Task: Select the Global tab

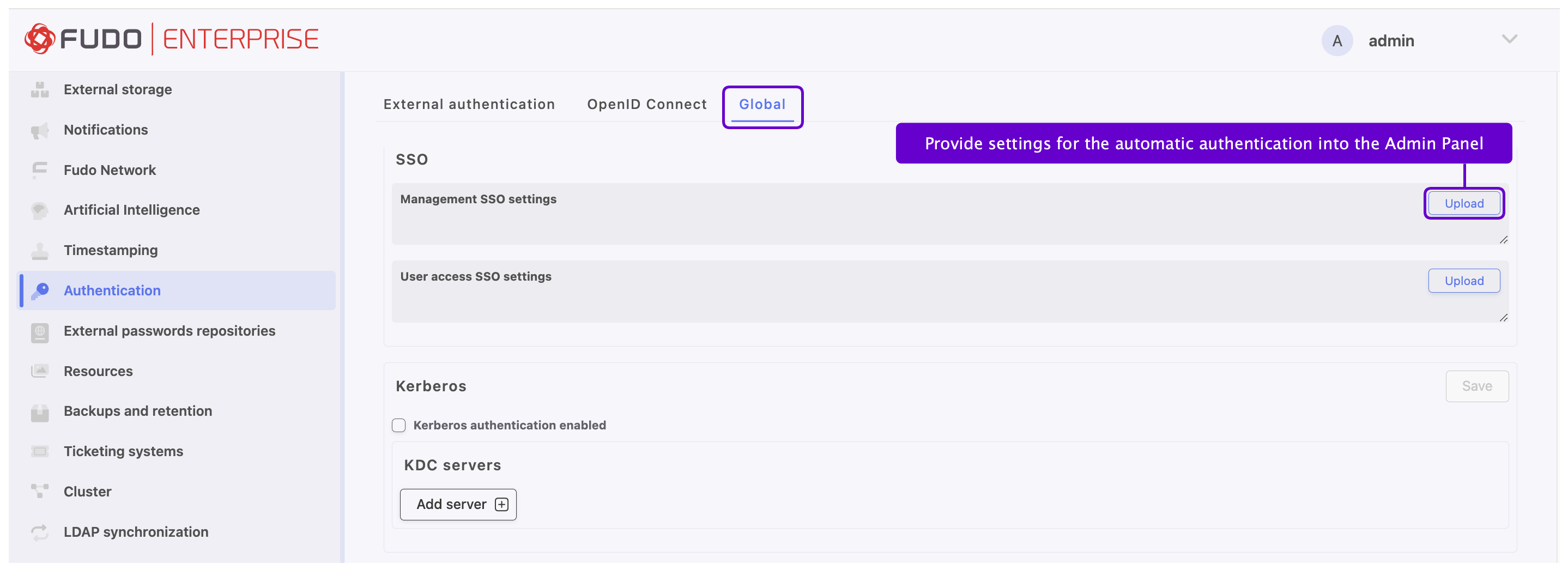Action: point(762,105)
